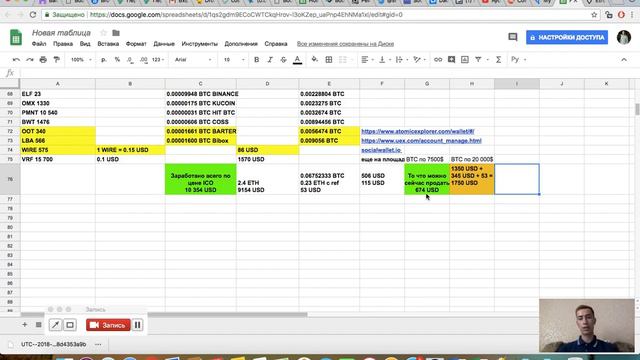Open the Дополнения menu
This screenshot has width=640, height=360.
(x=241, y=44)
